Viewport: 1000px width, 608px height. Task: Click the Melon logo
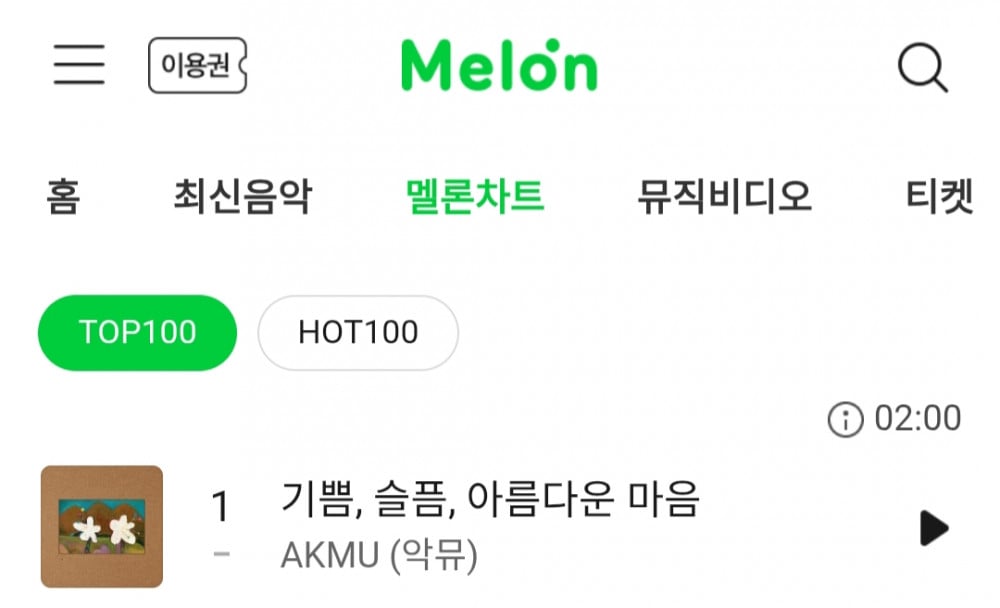click(x=499, y=65)
